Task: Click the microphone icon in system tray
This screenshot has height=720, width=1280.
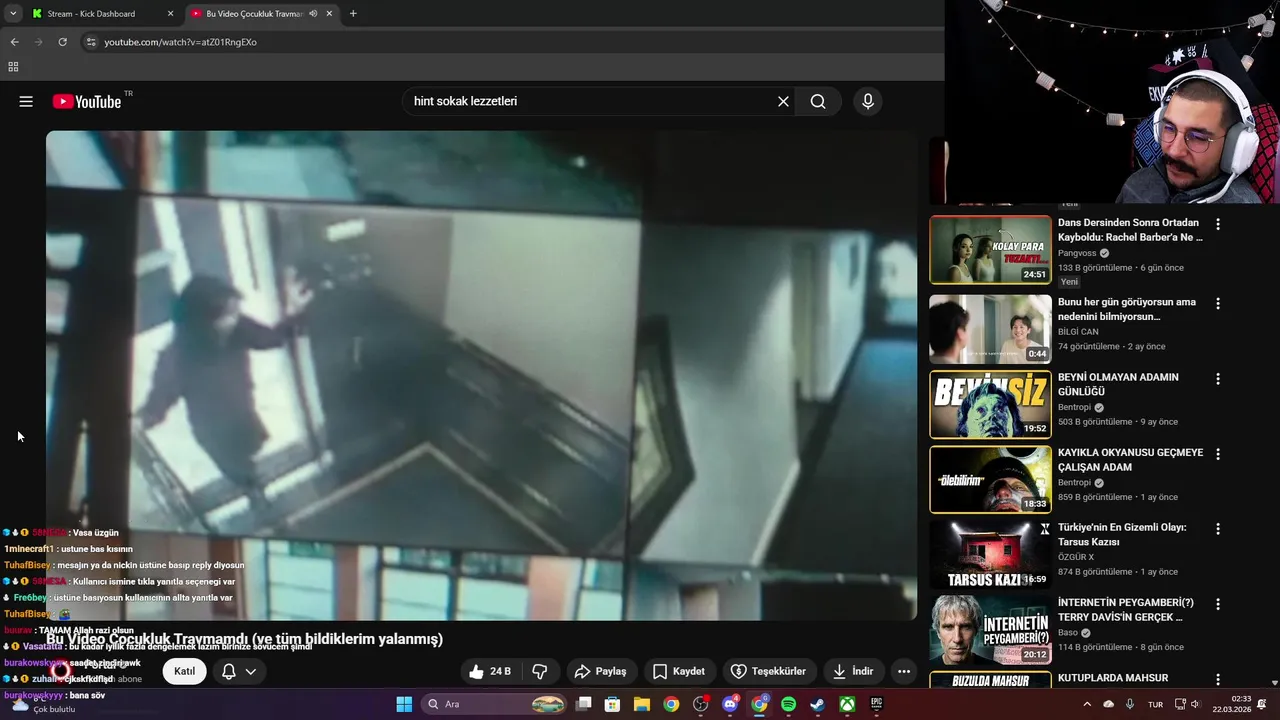Action: [1130, 704]
